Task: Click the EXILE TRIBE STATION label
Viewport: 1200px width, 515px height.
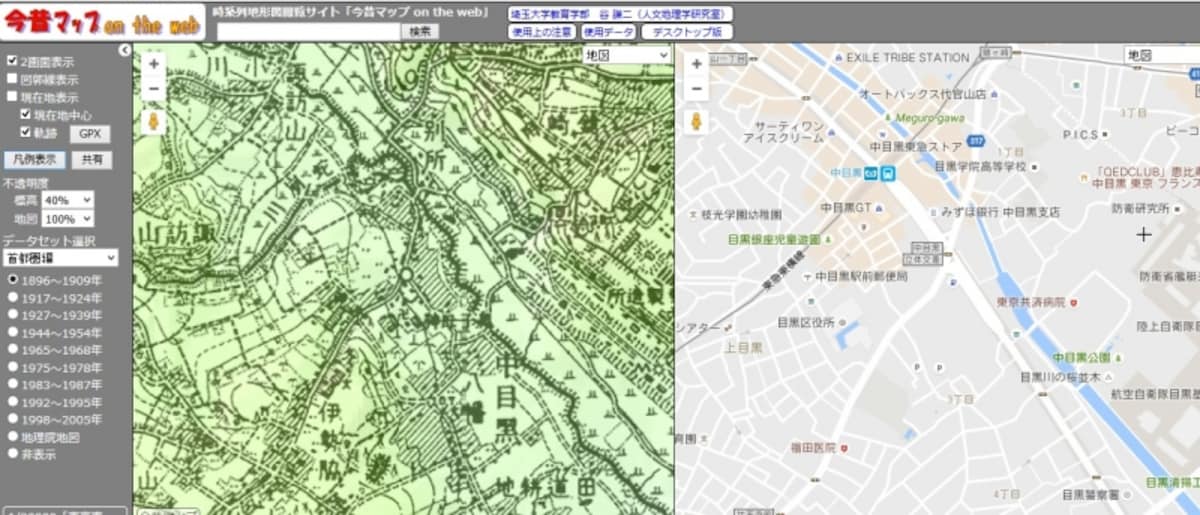Action: (908, 58)
